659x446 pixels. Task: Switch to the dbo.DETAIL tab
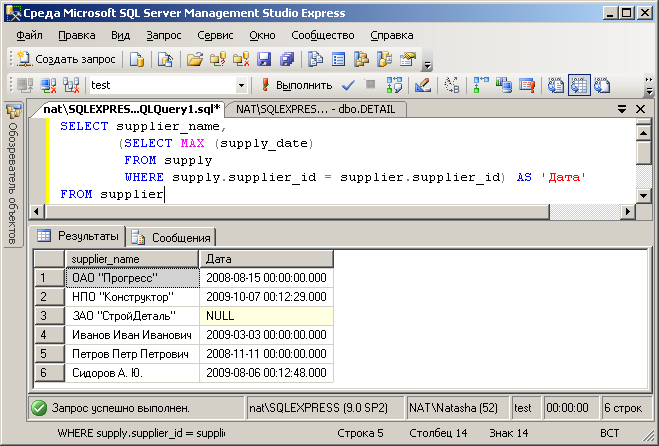point(316,109)
